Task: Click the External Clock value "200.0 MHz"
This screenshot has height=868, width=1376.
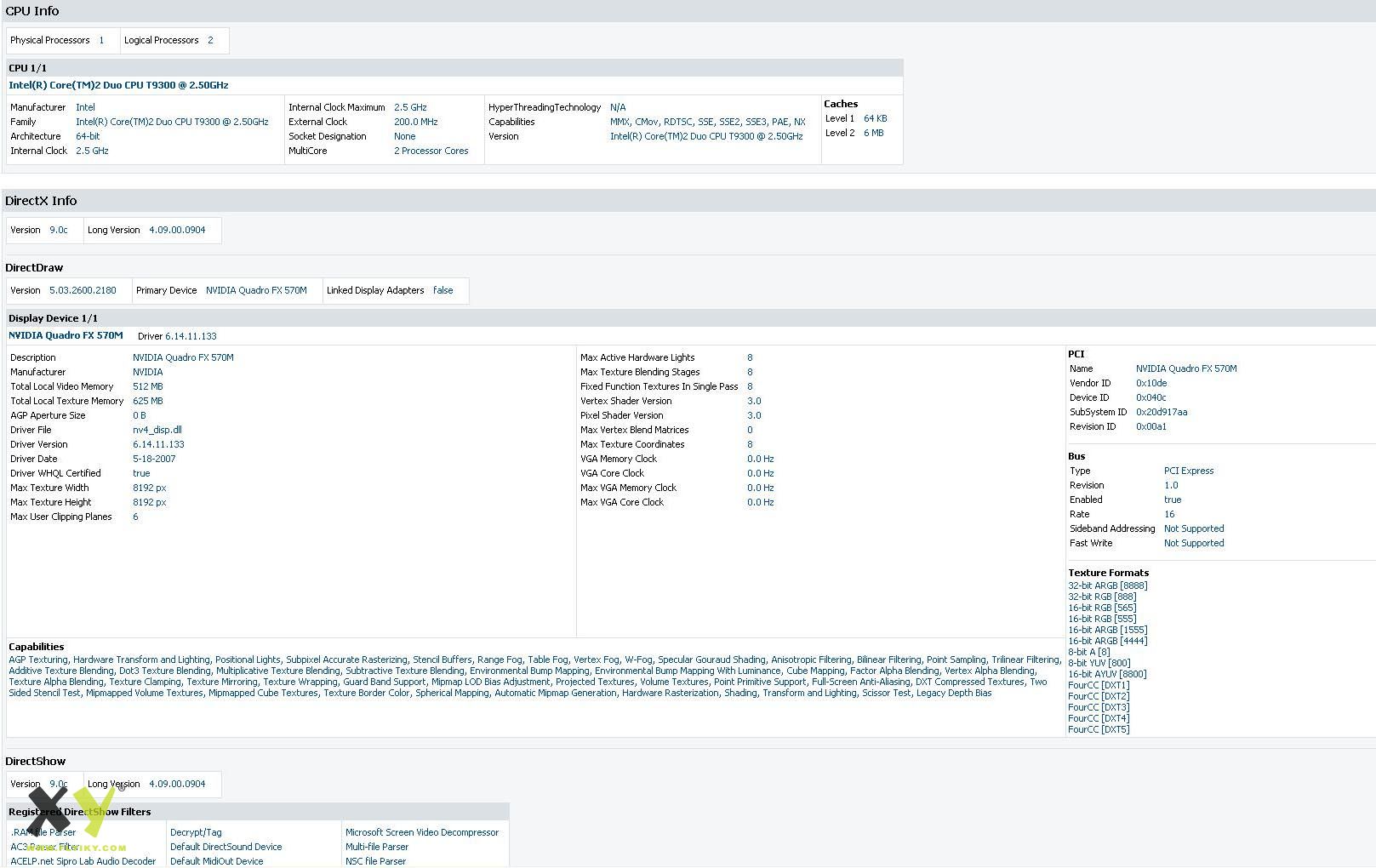Action: point(415,122)
